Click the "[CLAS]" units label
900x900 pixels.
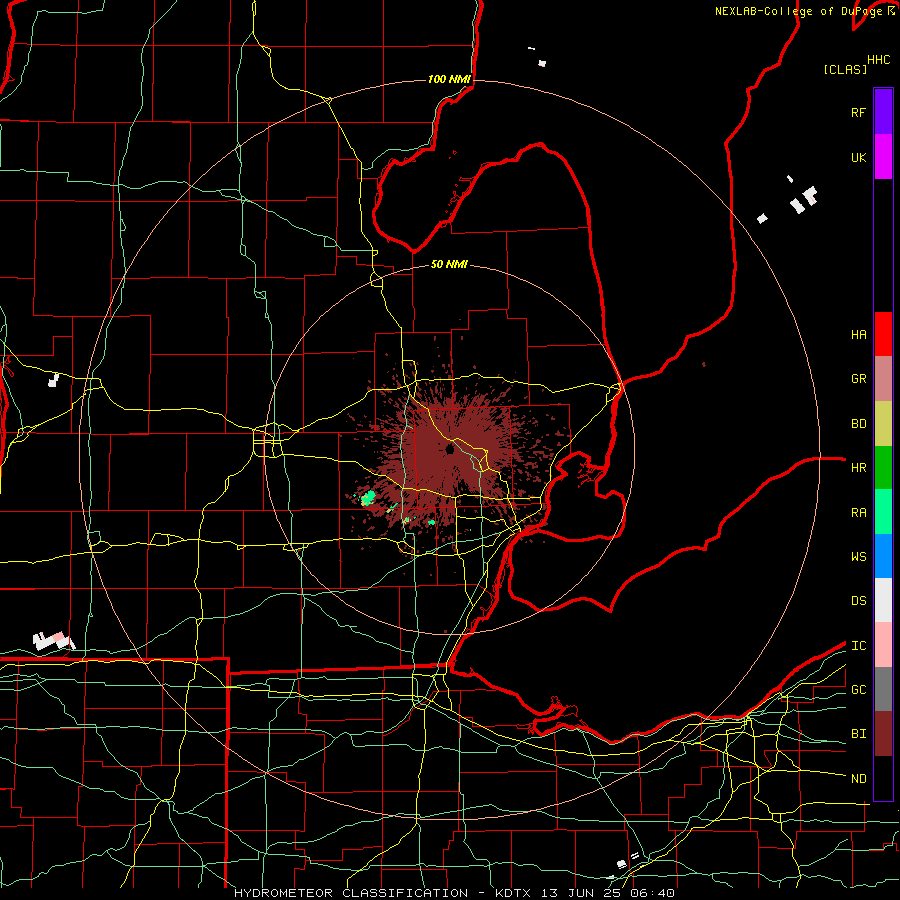[x=845, y=69]
